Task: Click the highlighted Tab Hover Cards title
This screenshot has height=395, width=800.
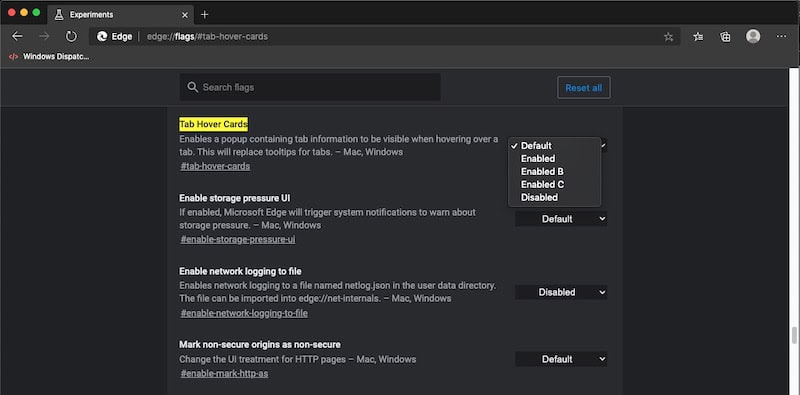Action: tap(213, 124)
